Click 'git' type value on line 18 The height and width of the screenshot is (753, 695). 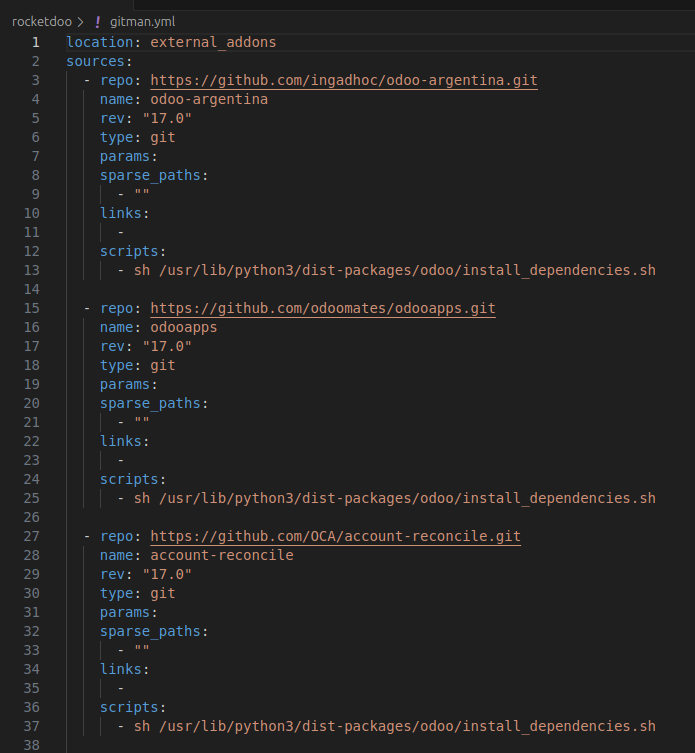tap(163, 365)
